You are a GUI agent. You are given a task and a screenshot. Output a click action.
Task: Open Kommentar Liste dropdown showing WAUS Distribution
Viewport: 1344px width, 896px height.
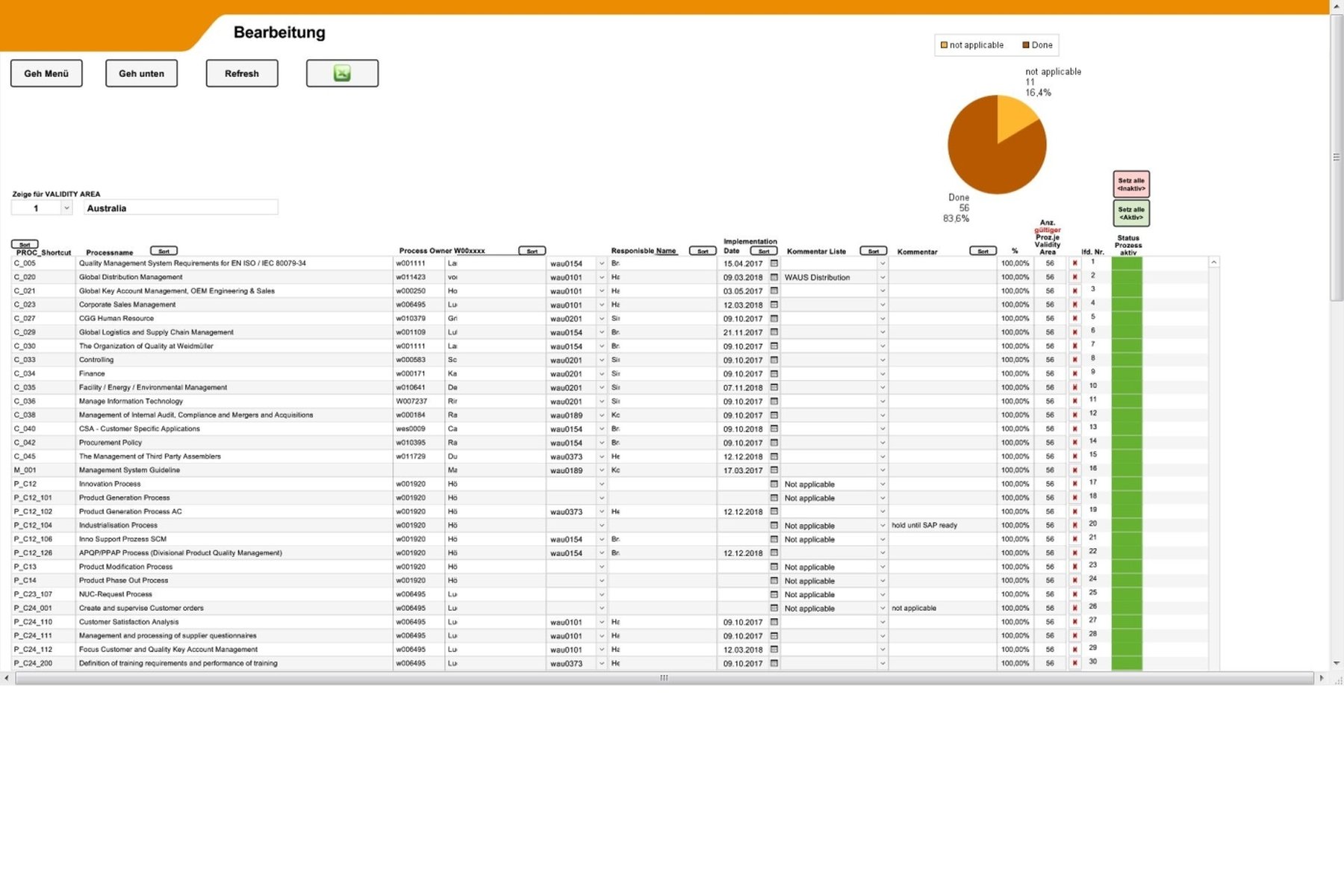coord(882,277)
